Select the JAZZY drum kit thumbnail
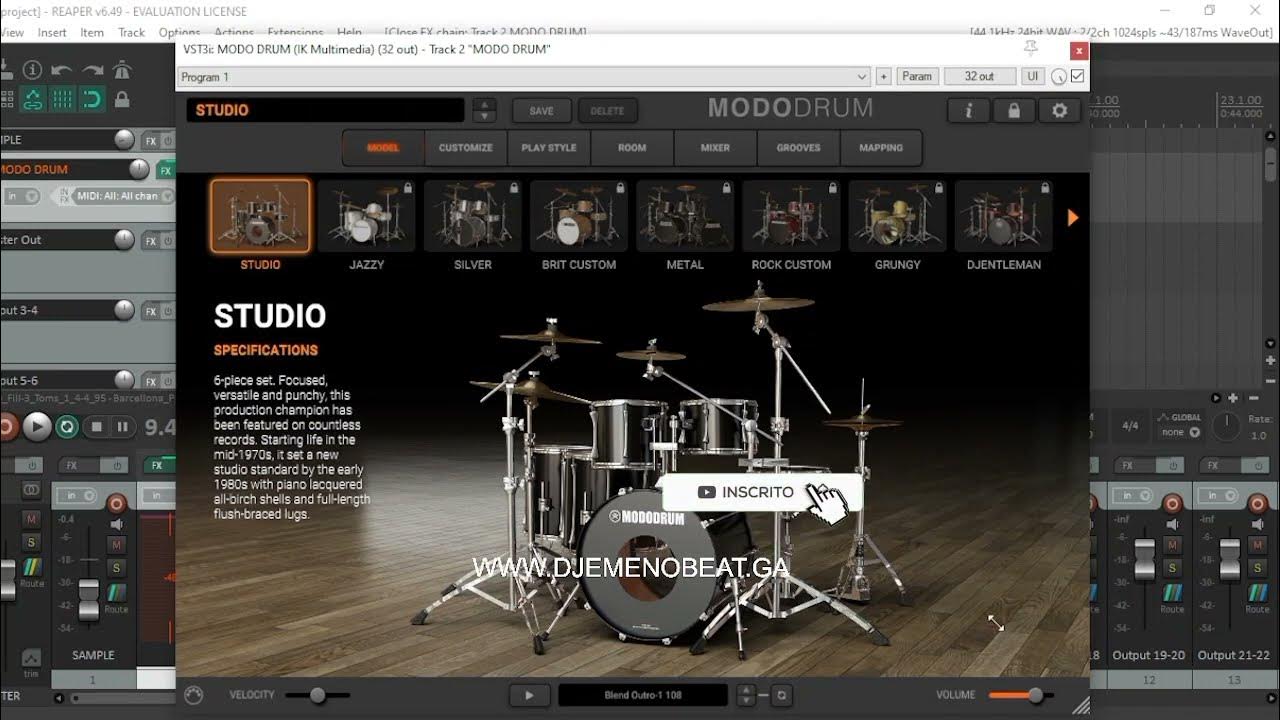This screenshot has height=720, width=1280. point(367,216)
